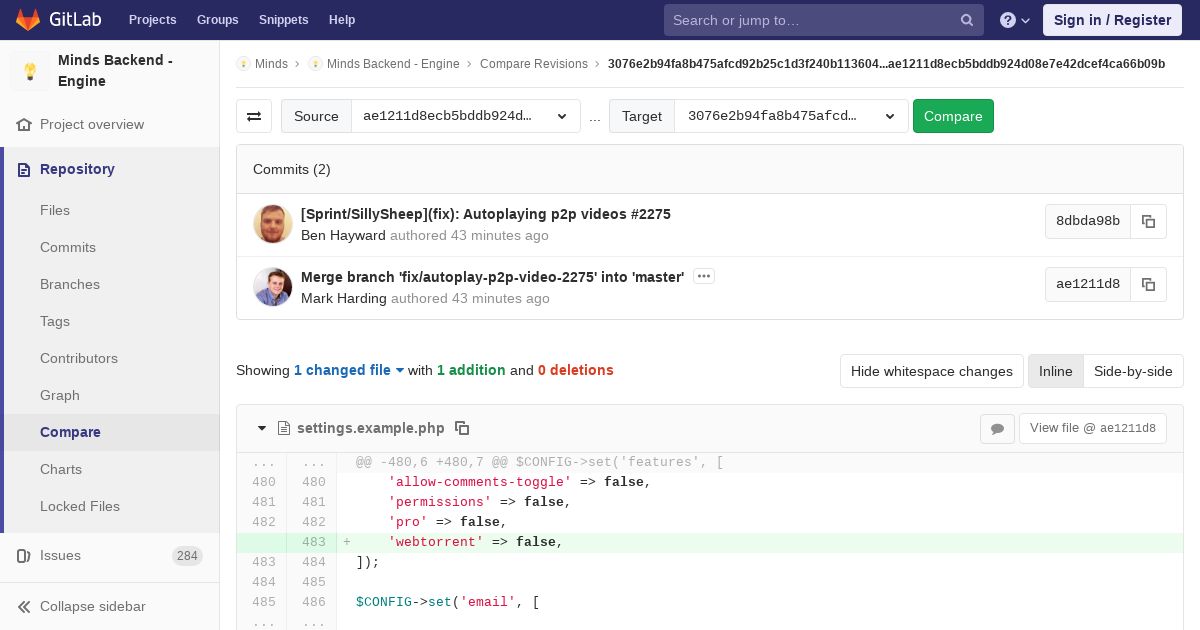The width and height of the screenshot is (1200, 630).
Task: Click the Minds breadcrumb link
Action: click(x=271, y=64)
